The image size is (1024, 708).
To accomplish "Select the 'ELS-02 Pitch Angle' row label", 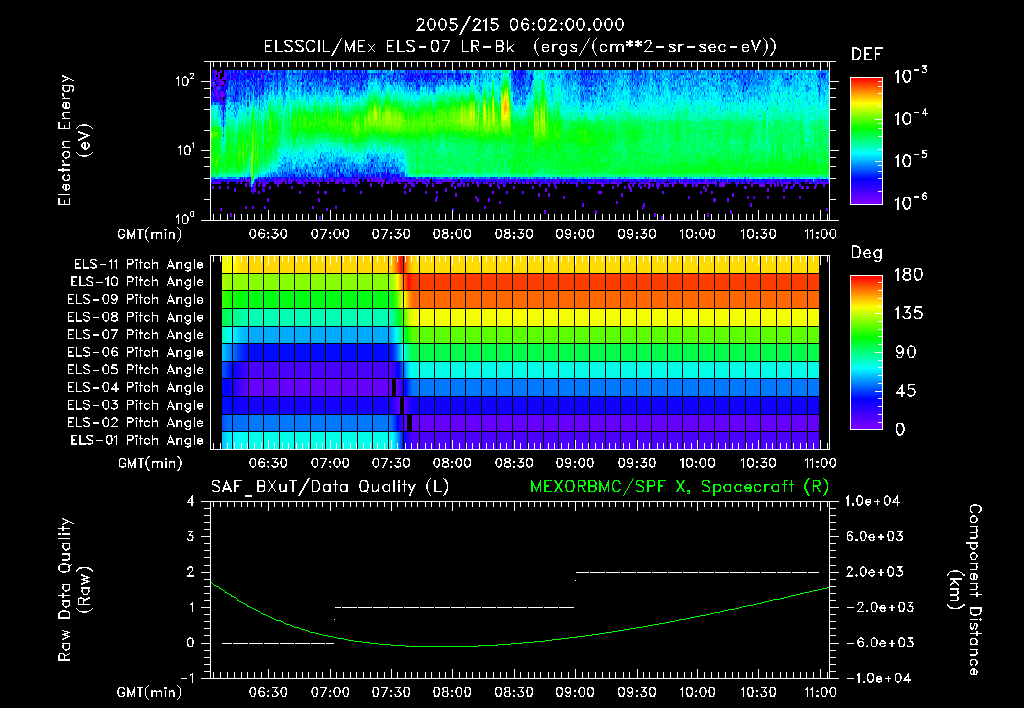I will click(x=135, y=423).
